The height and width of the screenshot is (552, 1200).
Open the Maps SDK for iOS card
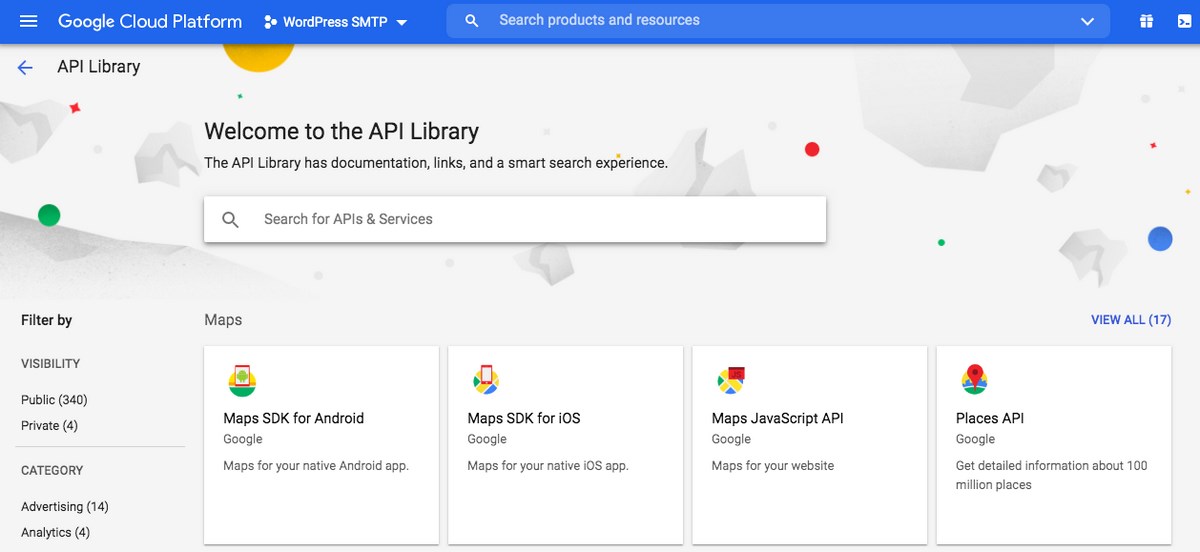(565, 445)
